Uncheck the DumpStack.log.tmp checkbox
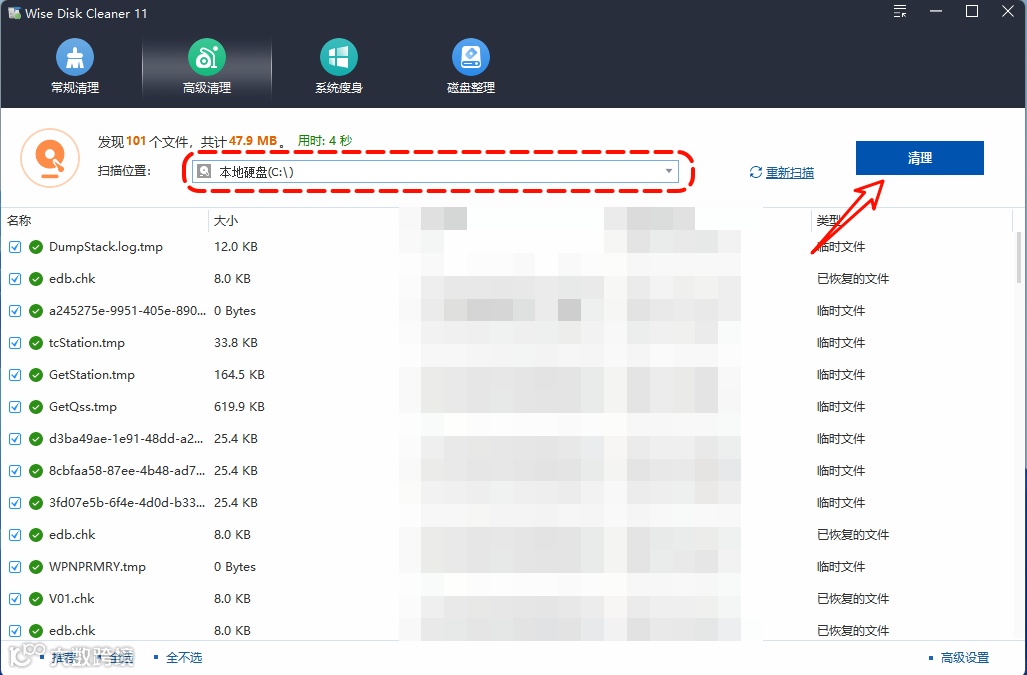The image size is (1027, 675). click(x=15, y=247)
